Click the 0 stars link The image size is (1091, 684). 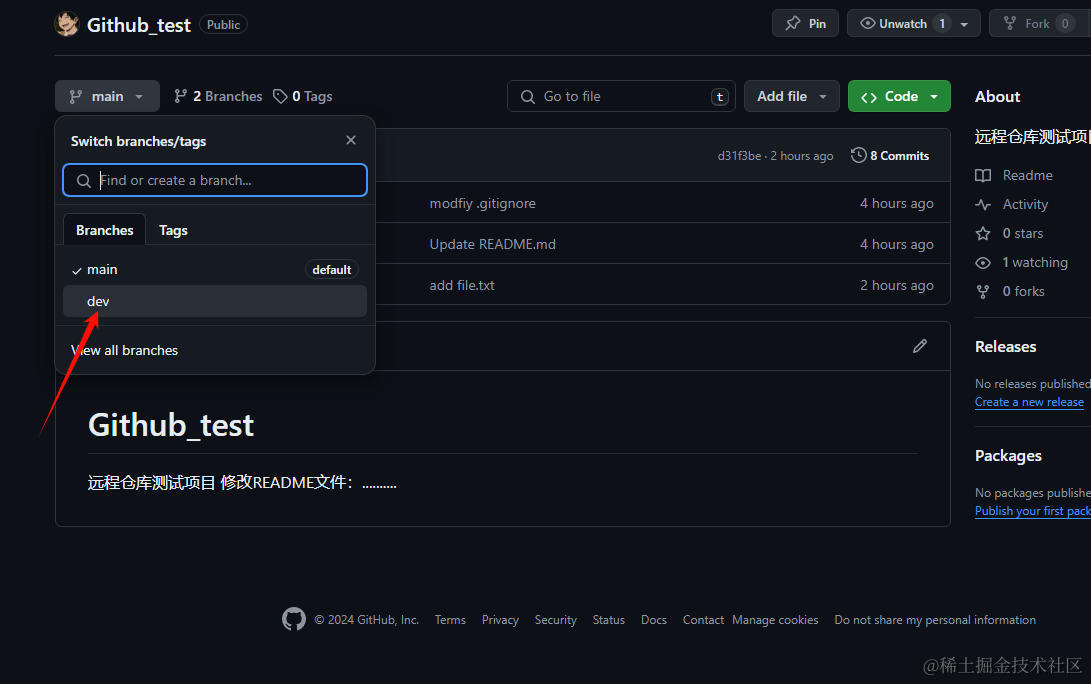click(x=1010, y=234)
